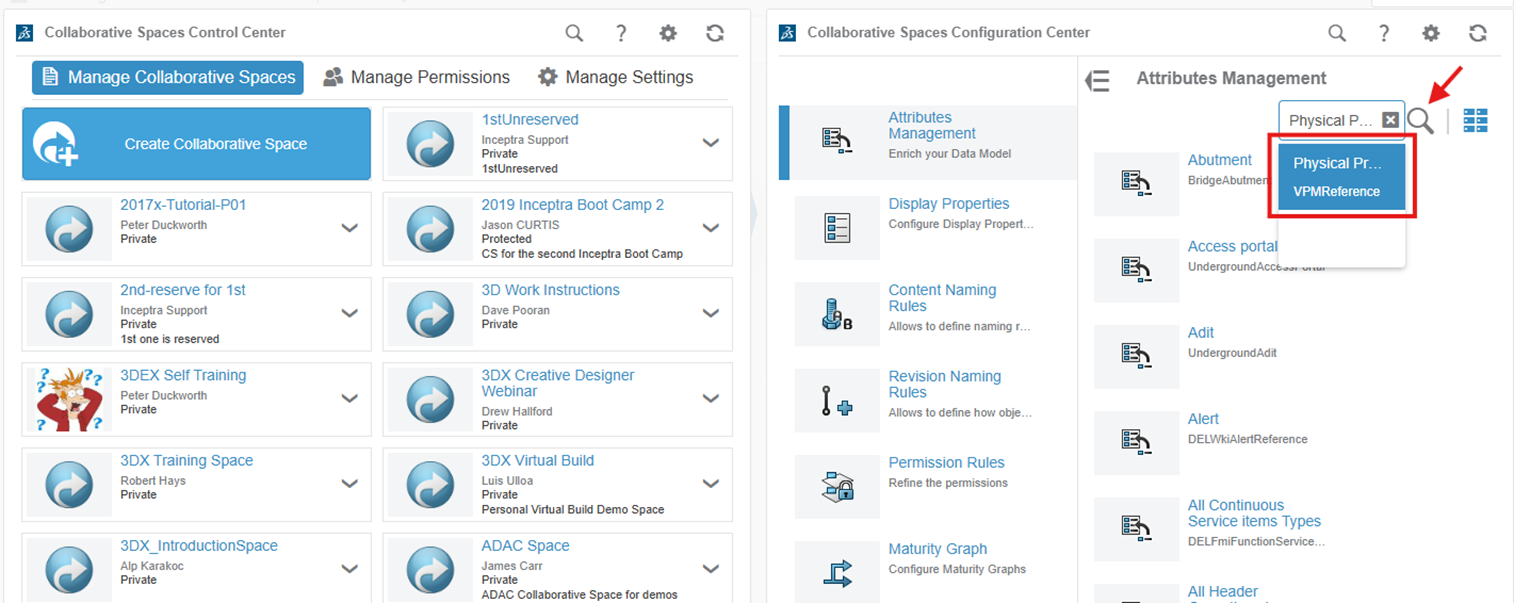Click search icon in Control Center header

tap(574, 33)
